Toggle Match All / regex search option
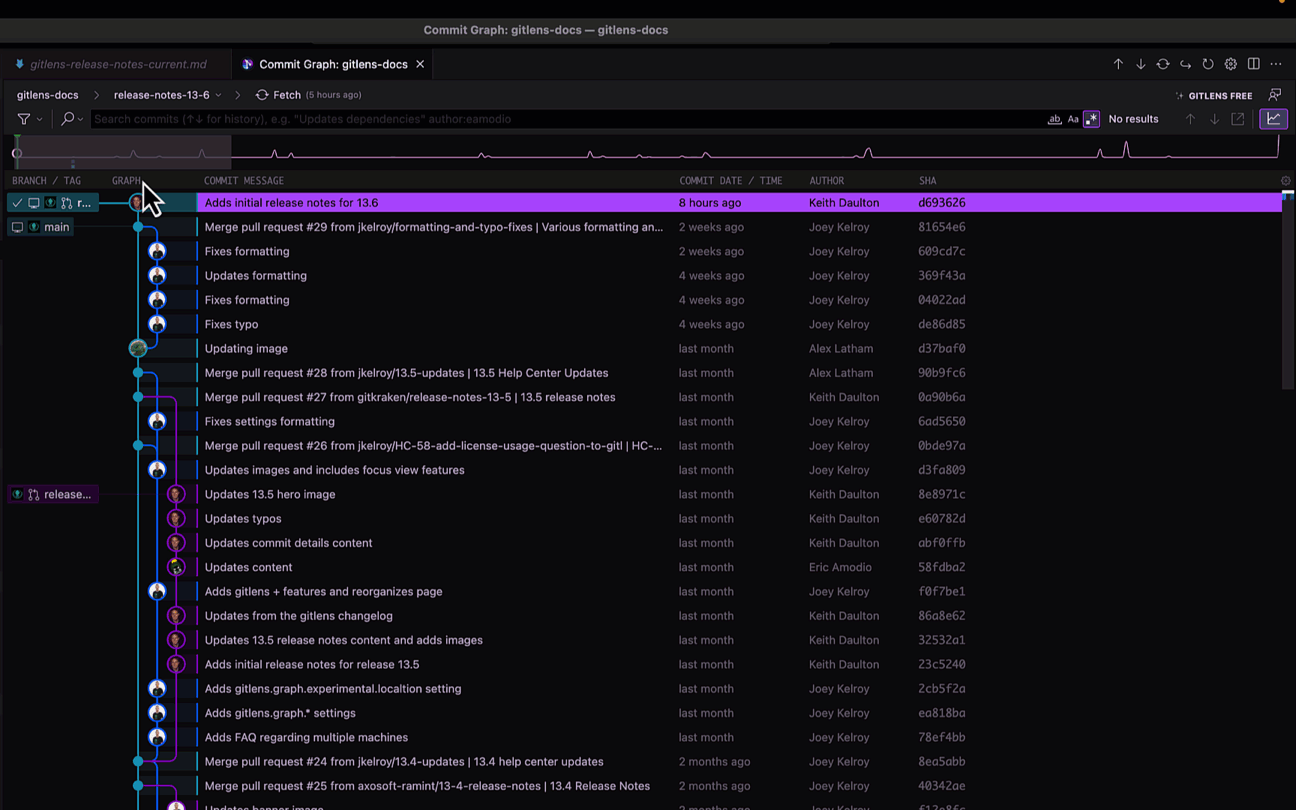 (x=1091, y=119)
